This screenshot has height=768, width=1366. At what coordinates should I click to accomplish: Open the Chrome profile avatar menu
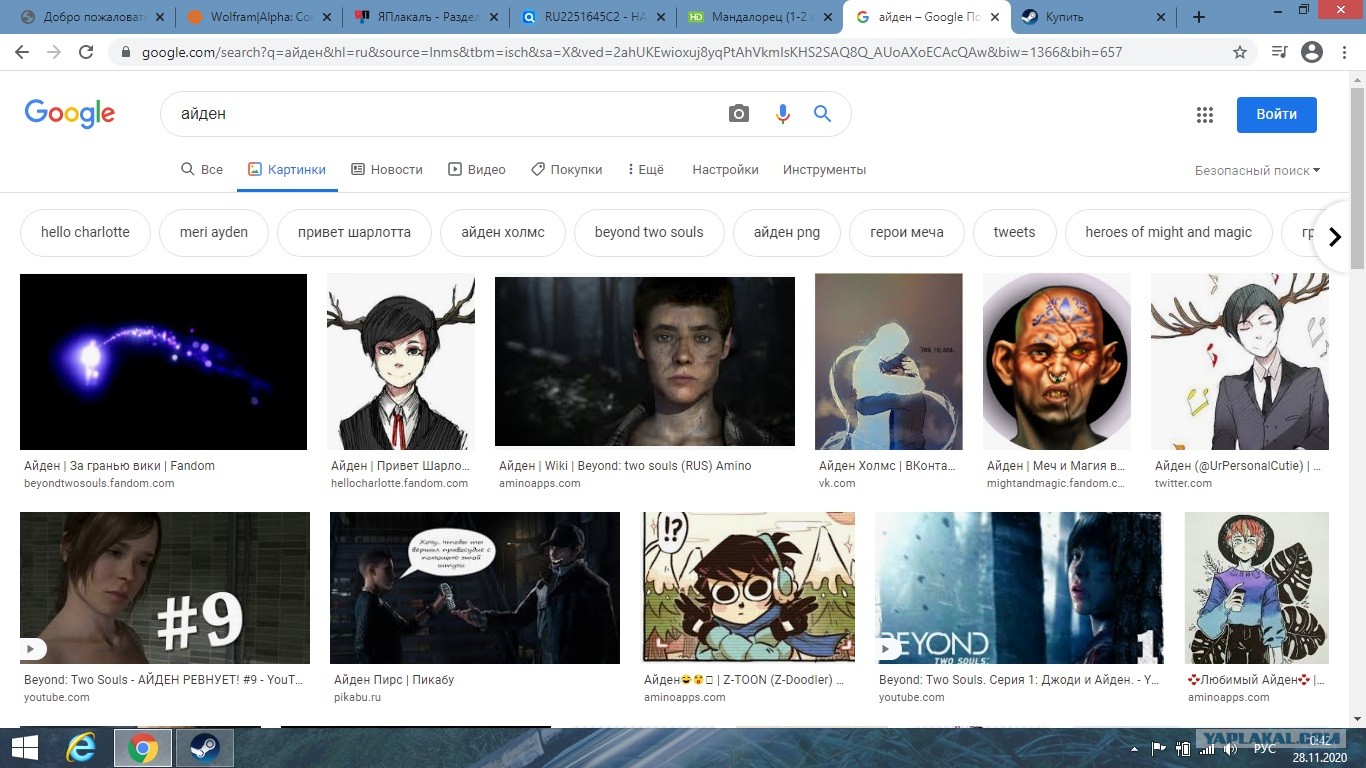(x=1312, y=52)
